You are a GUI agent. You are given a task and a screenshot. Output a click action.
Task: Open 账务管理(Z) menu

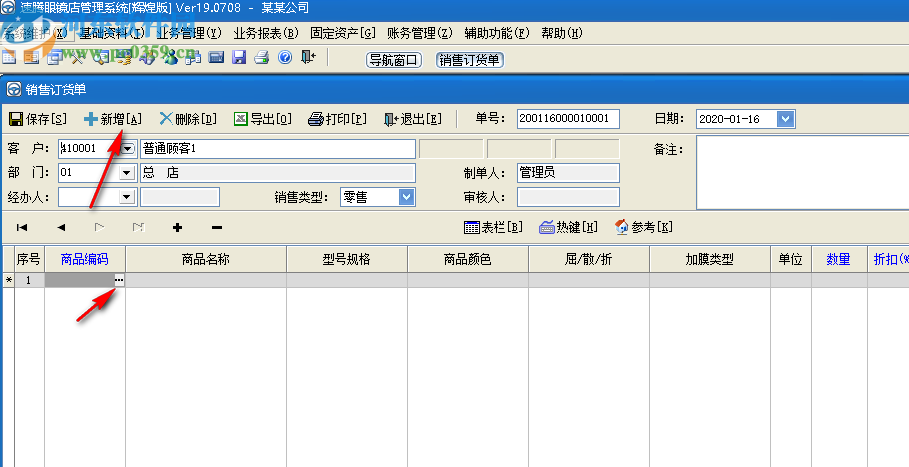(x=420, y=33)
